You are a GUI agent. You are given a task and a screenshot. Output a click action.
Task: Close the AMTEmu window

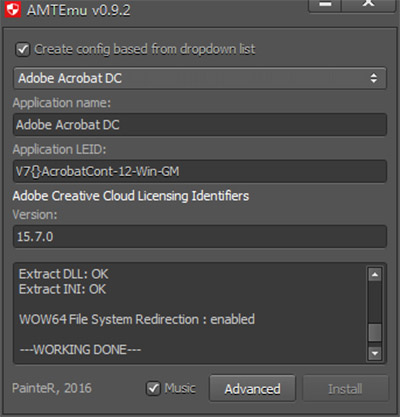[x=369, y=5]
